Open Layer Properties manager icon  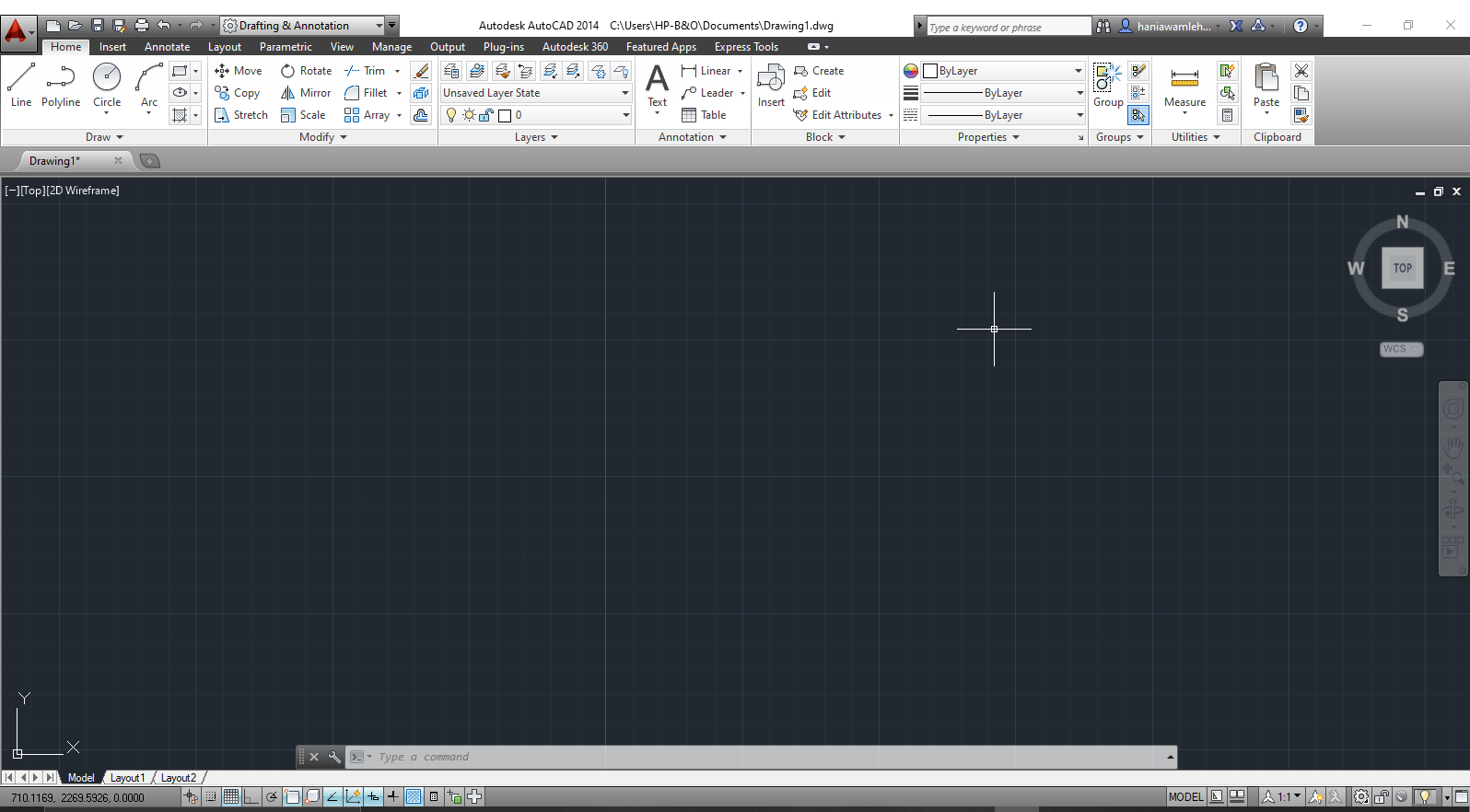point(451,71)
